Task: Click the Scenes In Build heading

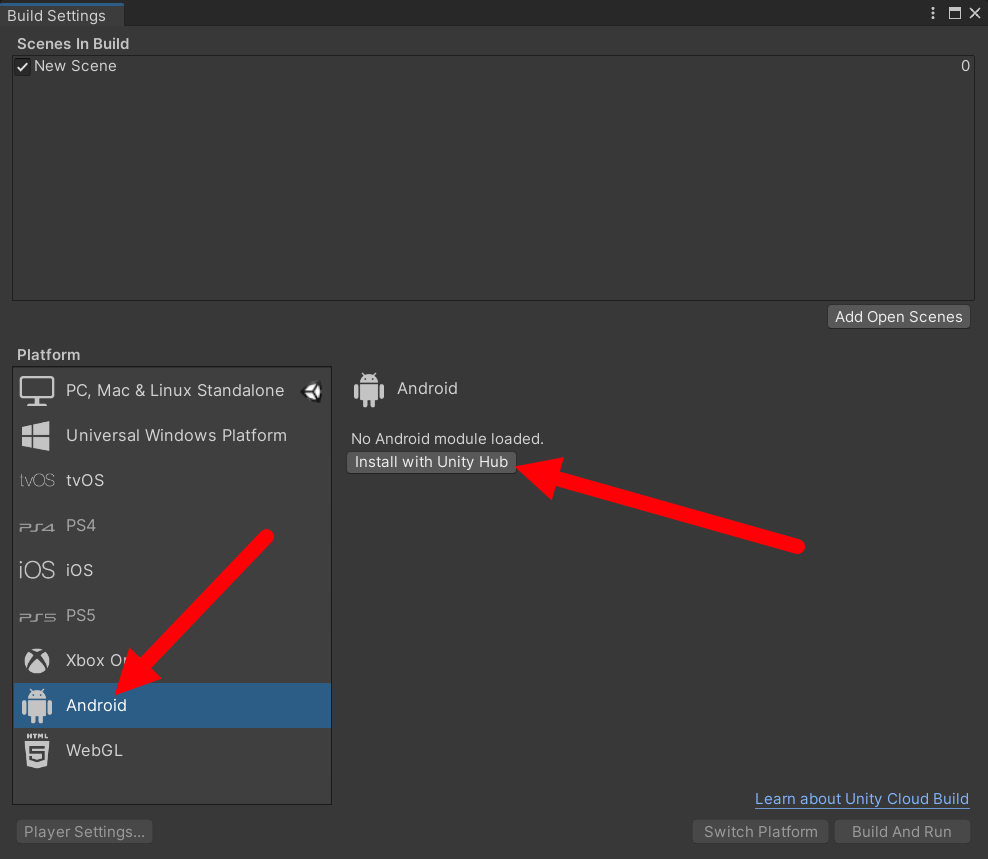Action: click(73, 44)
